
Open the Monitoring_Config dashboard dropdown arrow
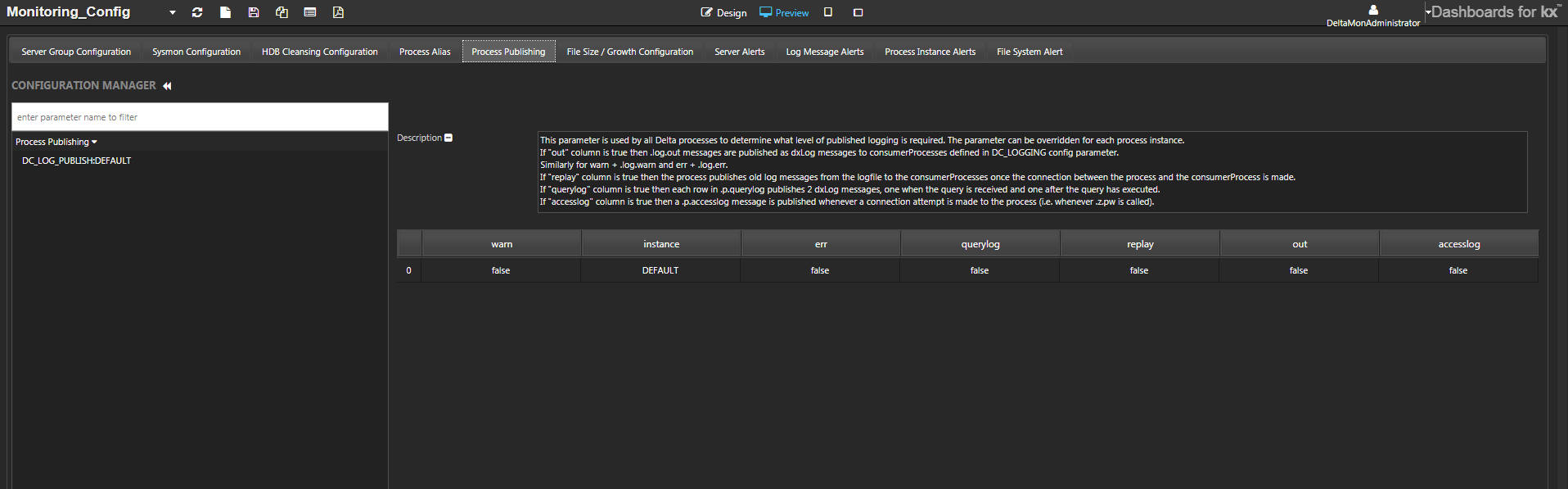coord(172,12)
